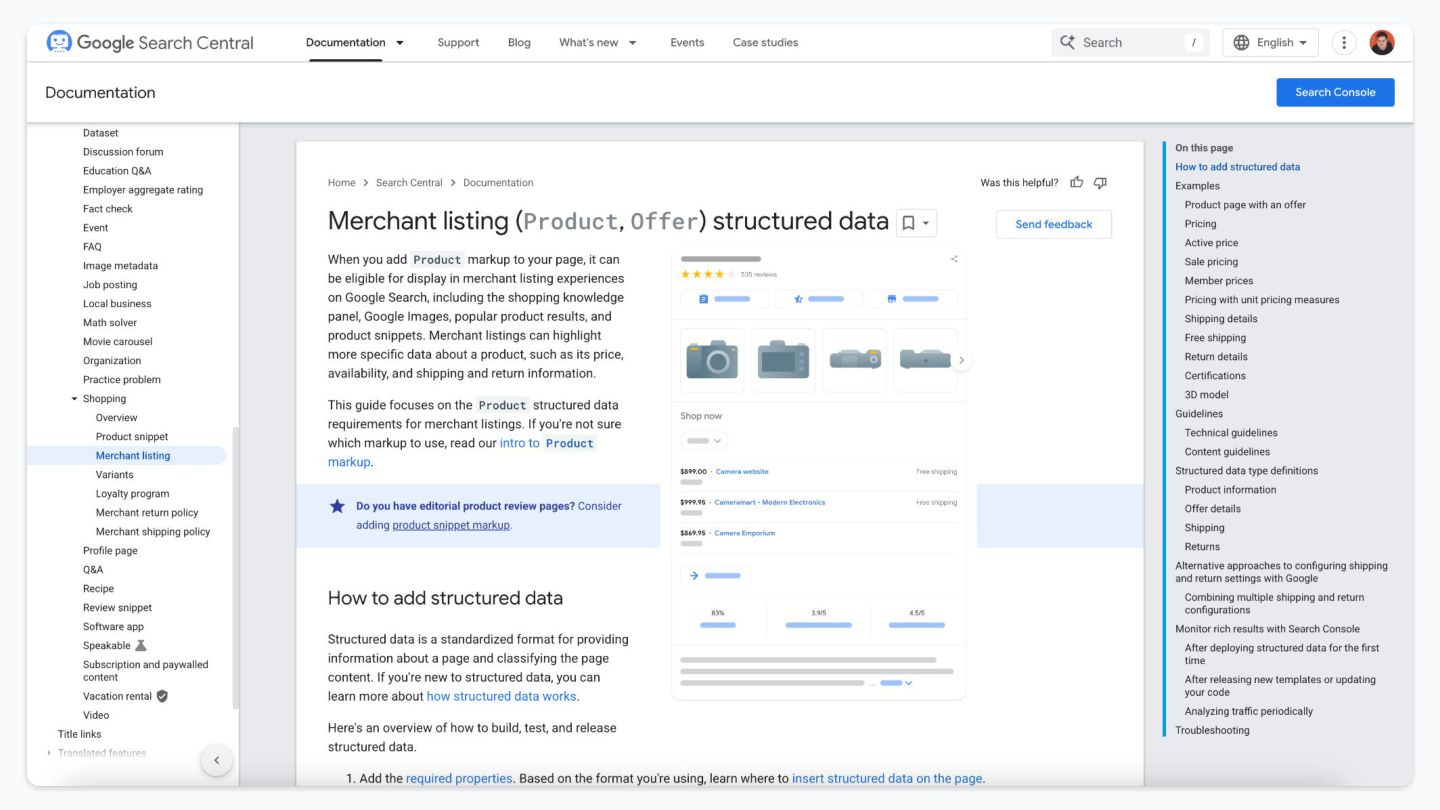Click the thumbs down not helpful icon
Screen dimensions: 1440x810
pos(1100,182)
